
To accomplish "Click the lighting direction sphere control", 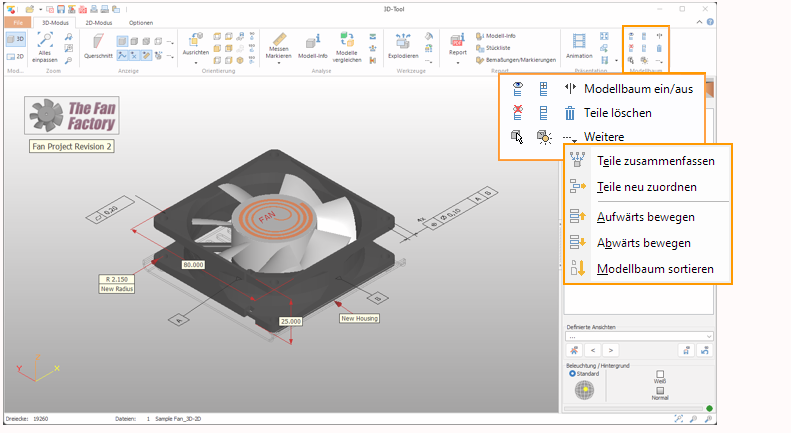I will click(582, 389).
